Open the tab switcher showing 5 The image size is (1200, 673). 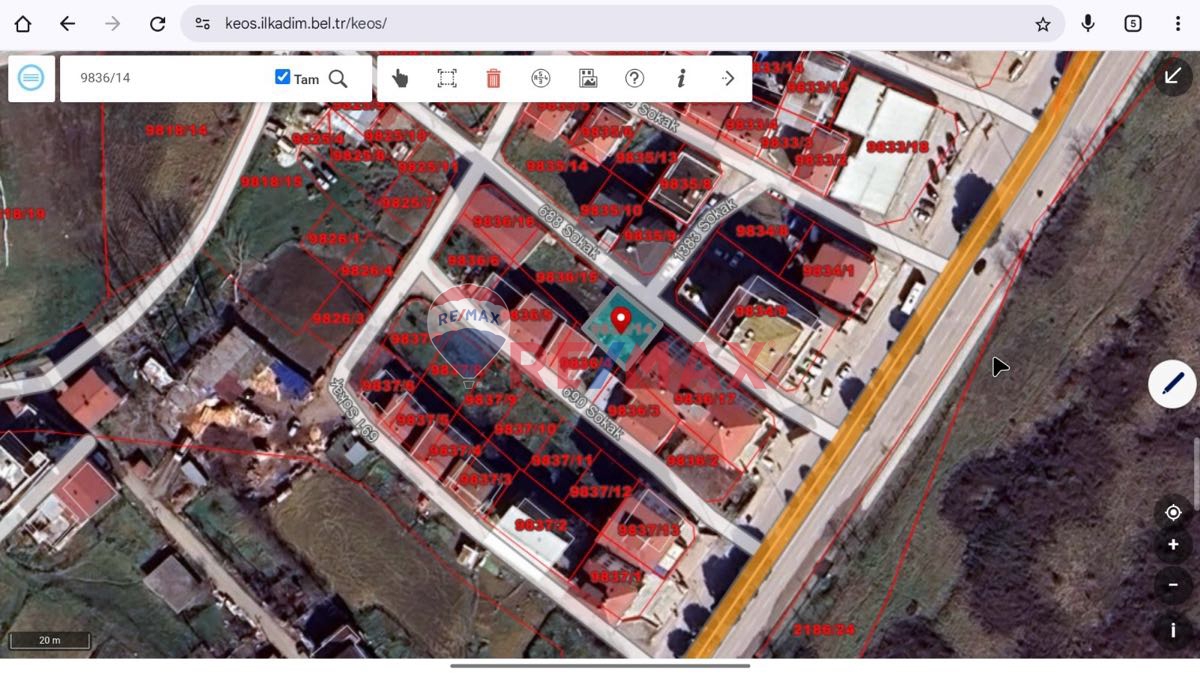pos(1132,24)
